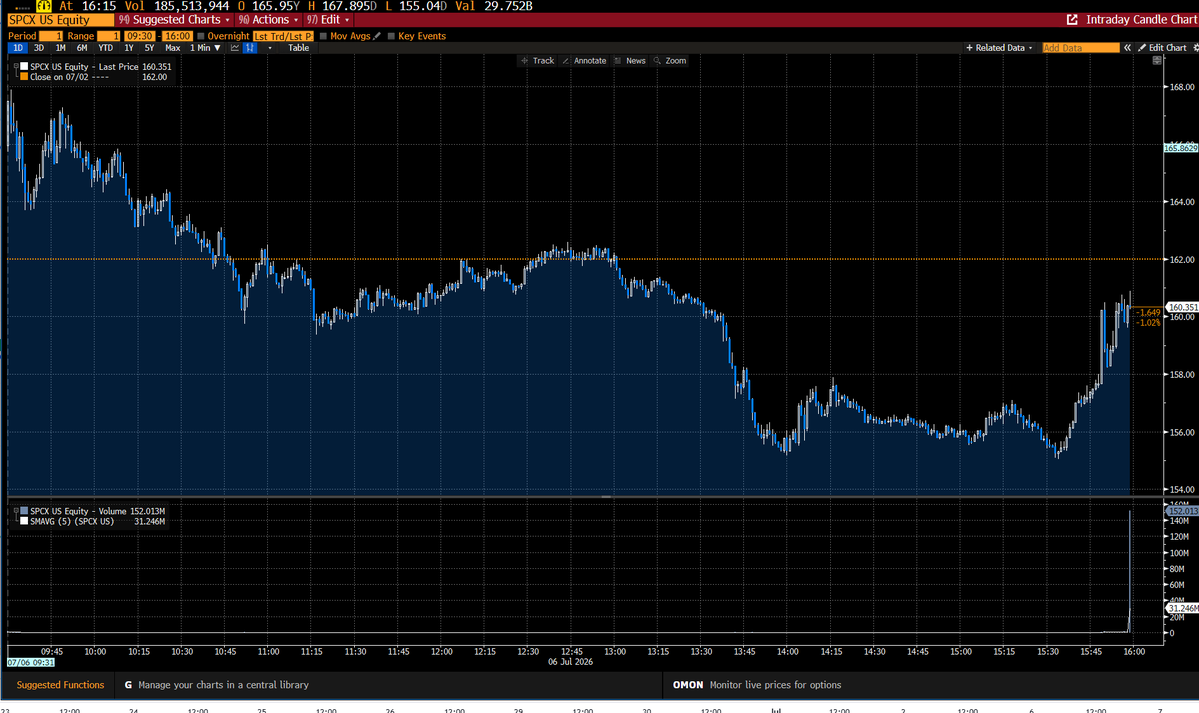Click Suggested Functions link

tap(60, 685)
